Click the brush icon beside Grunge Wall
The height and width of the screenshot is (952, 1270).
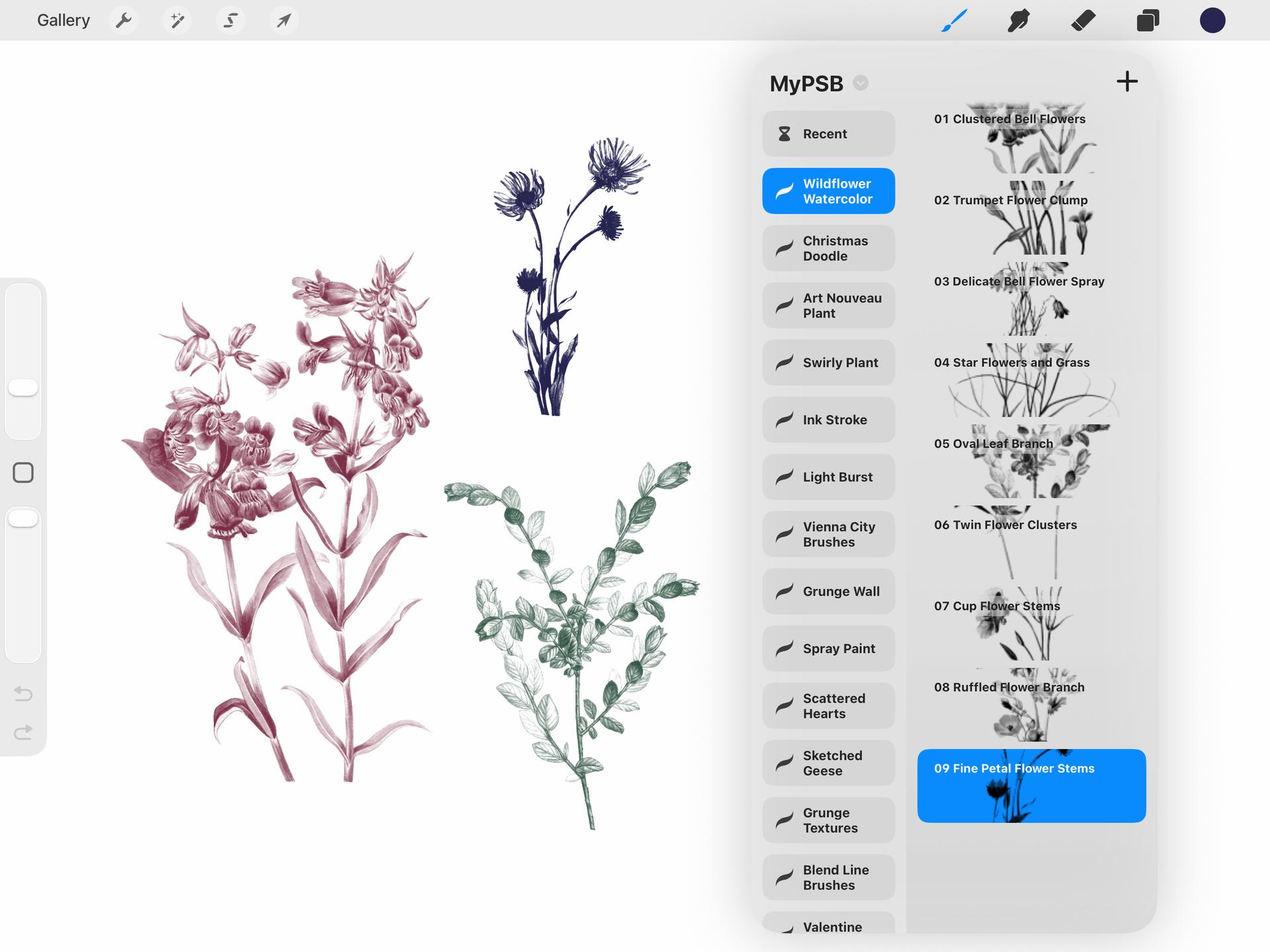pos(784,592)
